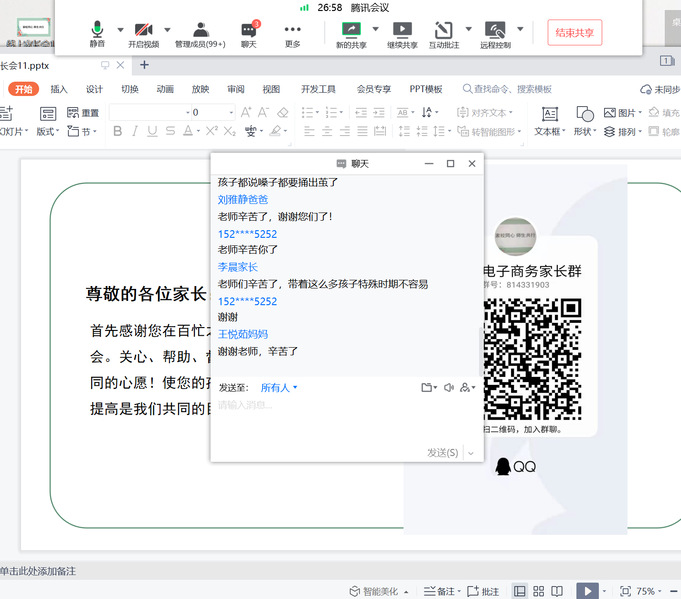Mute microphone in Tencent Meeting toolbar
This screenshot has height=599, width=681.
click(x=96, y=30)
